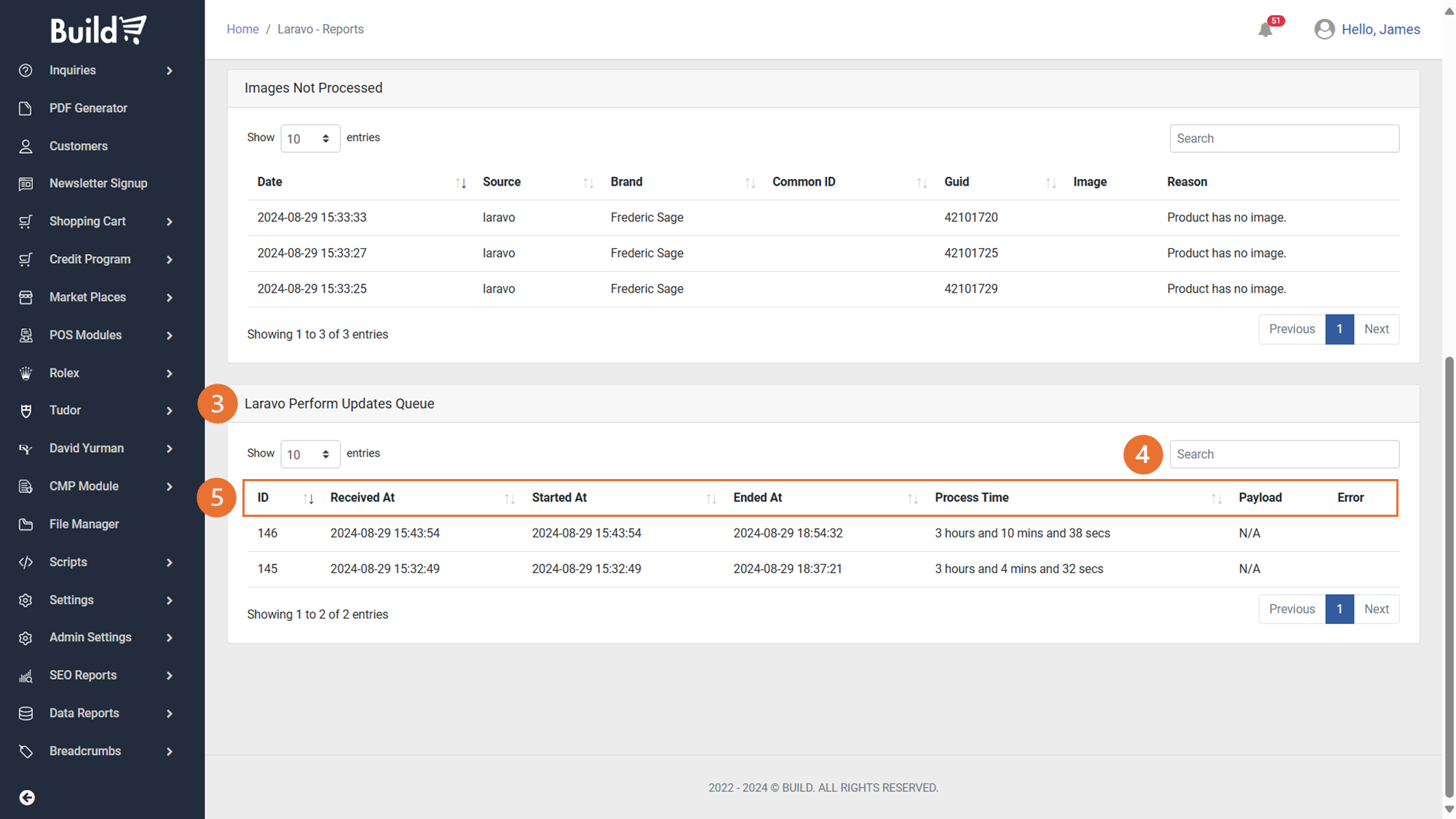Open entries dropdown for Laravo Updates Queue
Viewport: 1456px width, 819px height.
309,454
